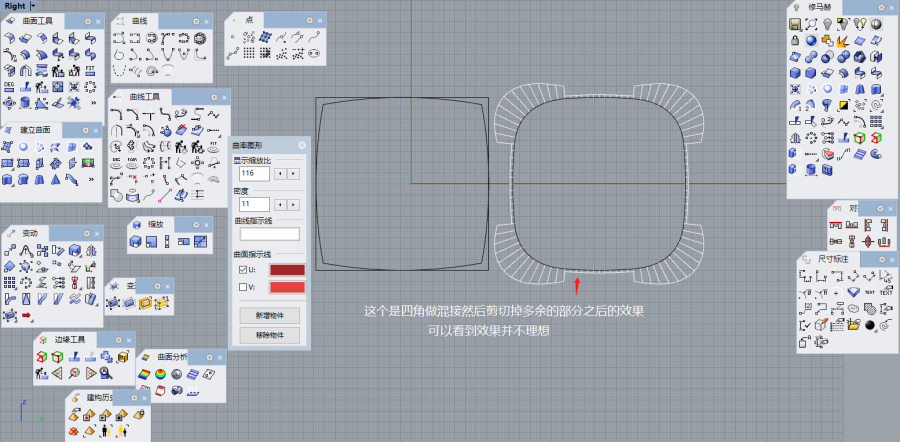The width and height of the screenshot is (900, 442).
Task: Open gear options of 曲面工具 panel
Action: pos(87,21)
